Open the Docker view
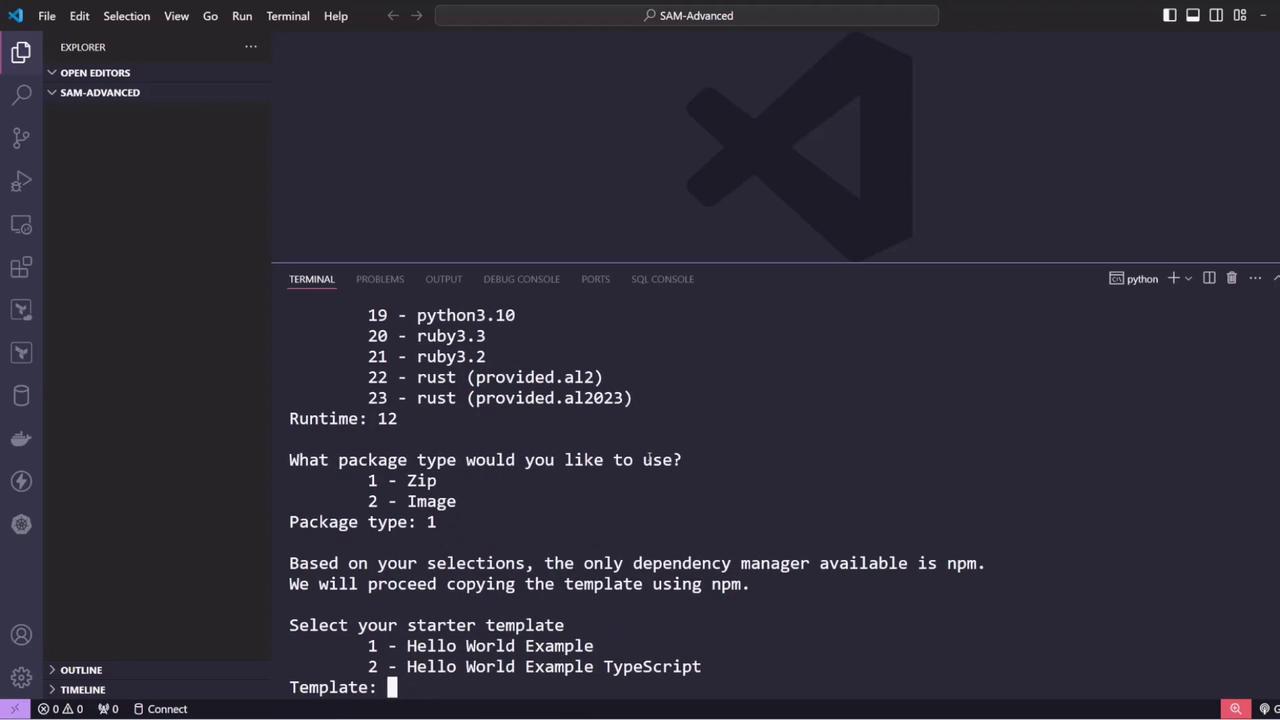This screenshot has height=720, width=1280. 21,438
